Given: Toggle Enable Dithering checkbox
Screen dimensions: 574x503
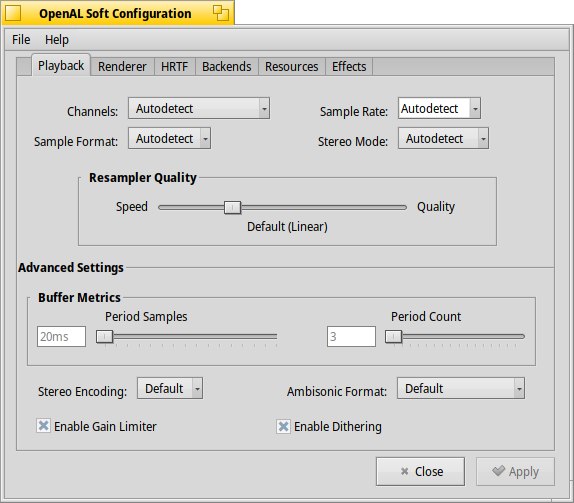Looking at the screenshot, I should pos(283,426).
